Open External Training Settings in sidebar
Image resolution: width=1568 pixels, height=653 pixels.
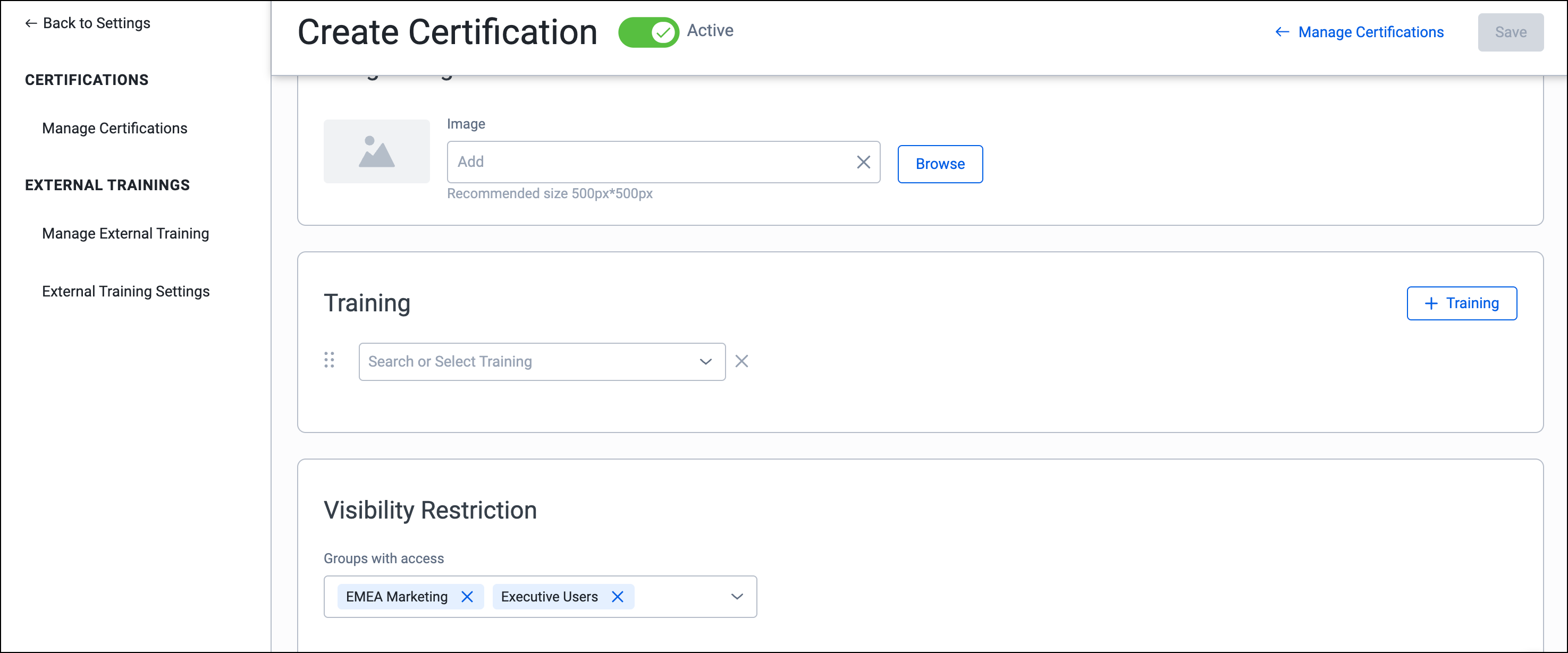click(125, 292)
